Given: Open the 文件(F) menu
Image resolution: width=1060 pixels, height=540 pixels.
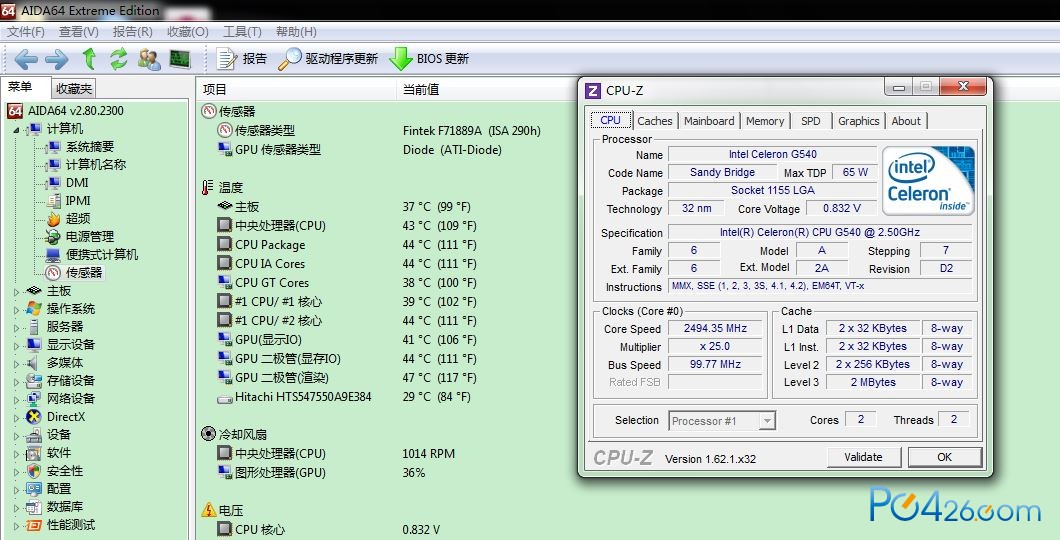Looking at the screenshot, I should click(x=26, y=32).
